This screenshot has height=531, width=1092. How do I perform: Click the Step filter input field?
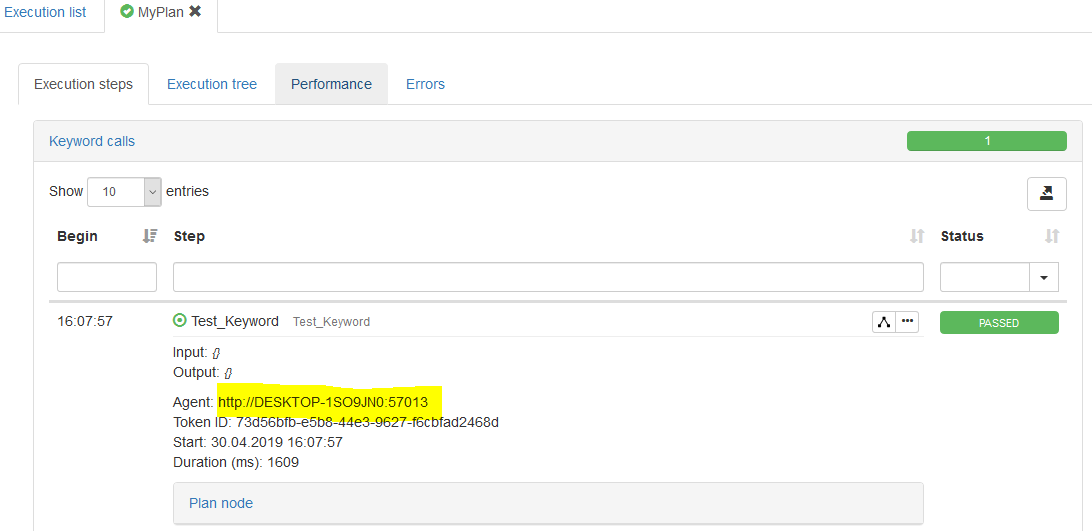548,277
